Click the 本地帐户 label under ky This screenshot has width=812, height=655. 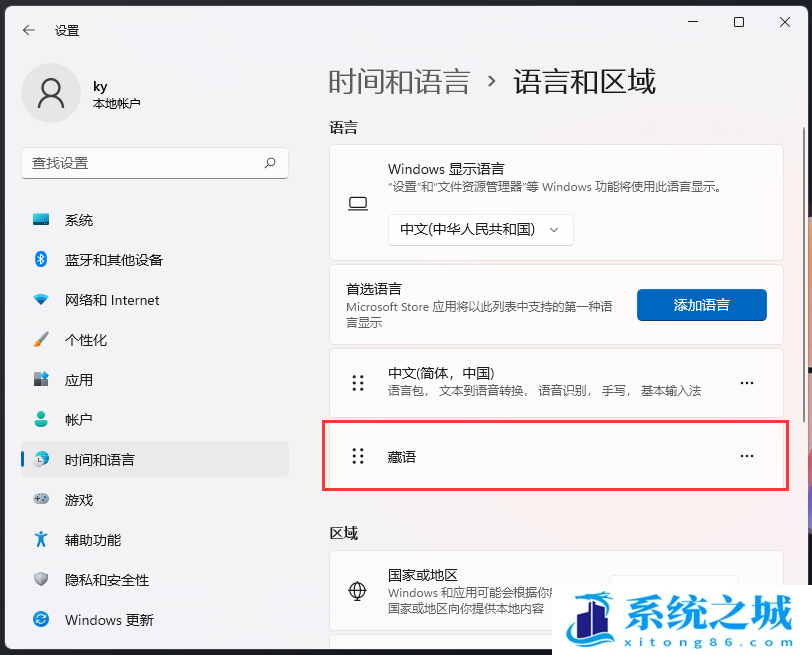(117, 104)
